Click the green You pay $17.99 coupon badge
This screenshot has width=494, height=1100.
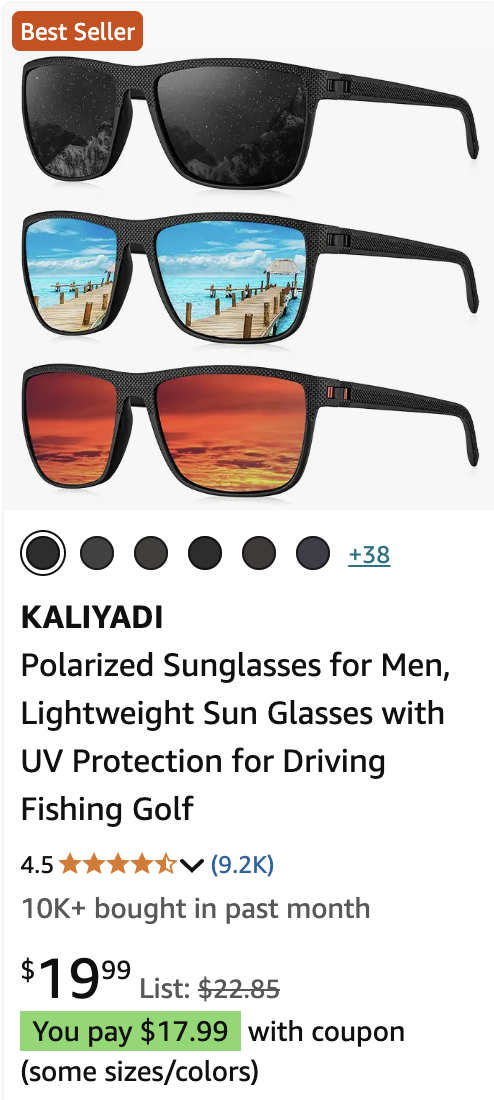point(131,1031)
